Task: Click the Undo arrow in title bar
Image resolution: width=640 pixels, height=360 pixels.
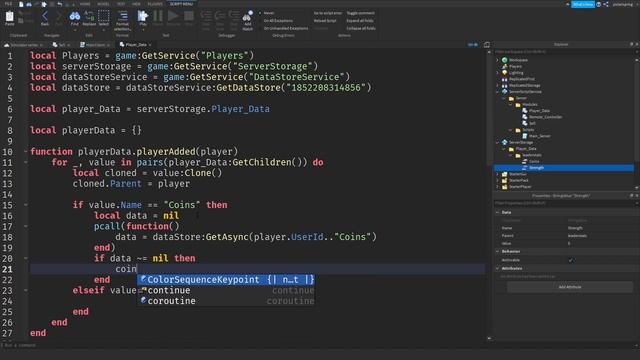Action: pyautogui.click(x=60, y=4)
